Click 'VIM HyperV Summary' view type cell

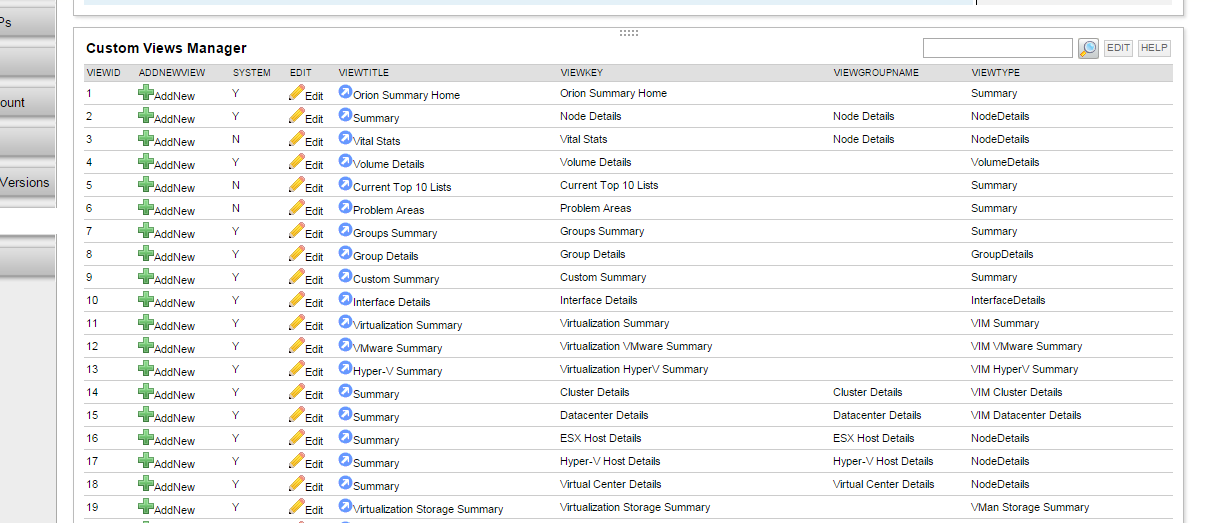pyautogui.click(x=1025, y=369)
